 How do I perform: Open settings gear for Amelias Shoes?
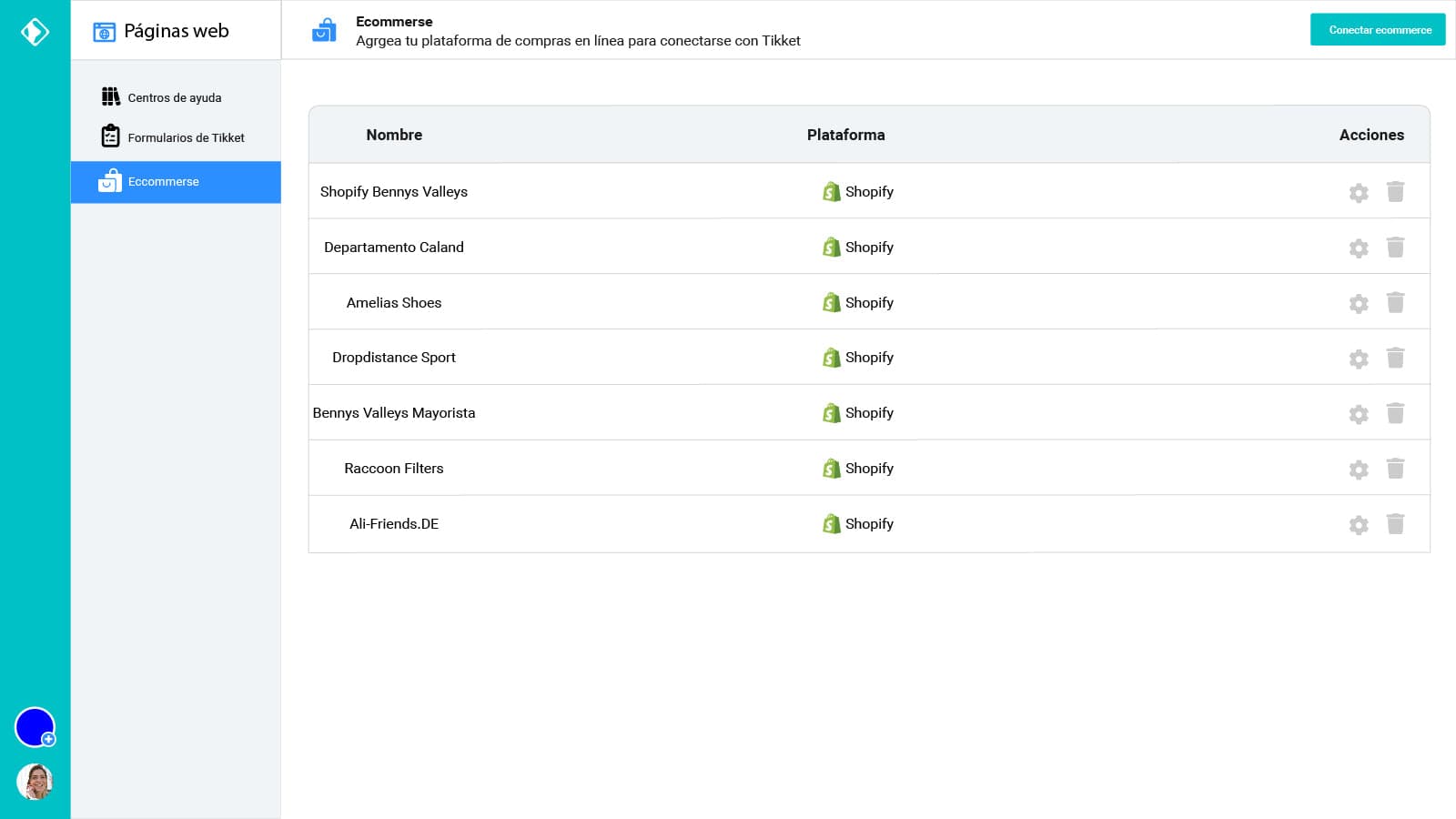point(1358,304)
